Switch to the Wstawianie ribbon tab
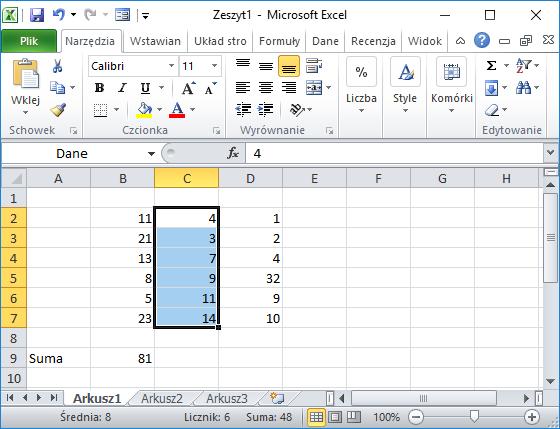Screen dimensions: 560x429 tap(155, 41)
